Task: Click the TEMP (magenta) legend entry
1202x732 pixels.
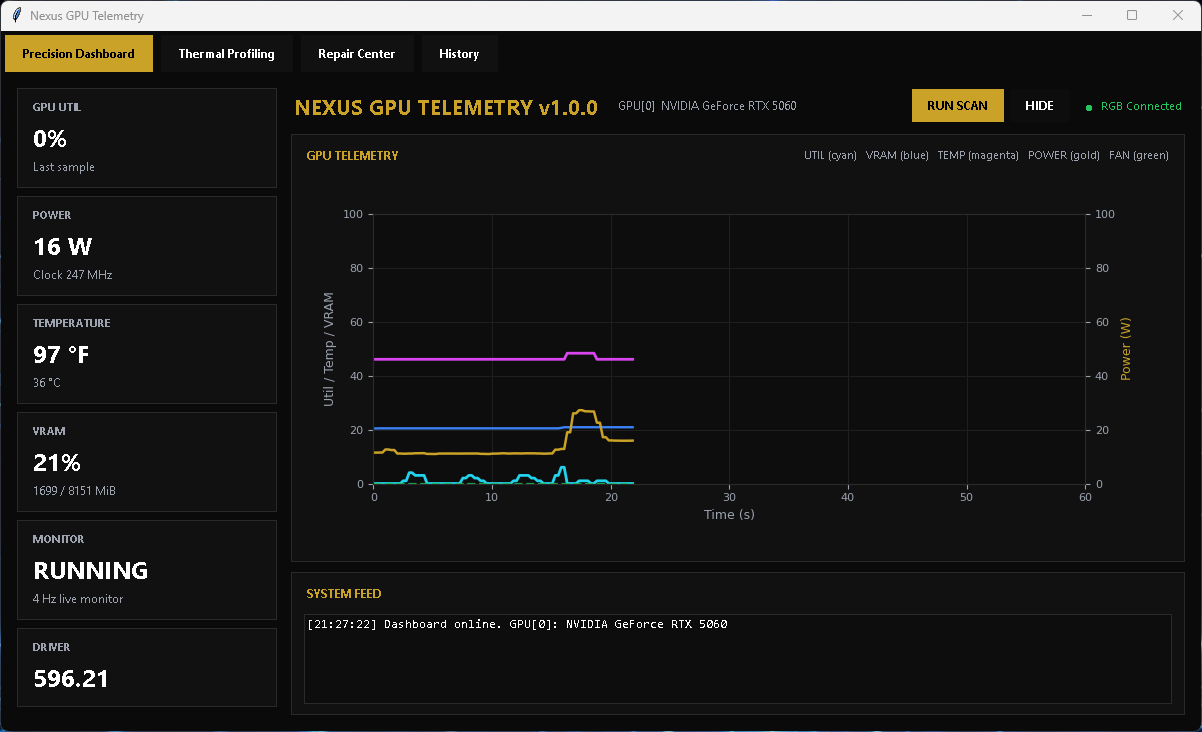Action: pyautogui.click(x=978, y=155)
